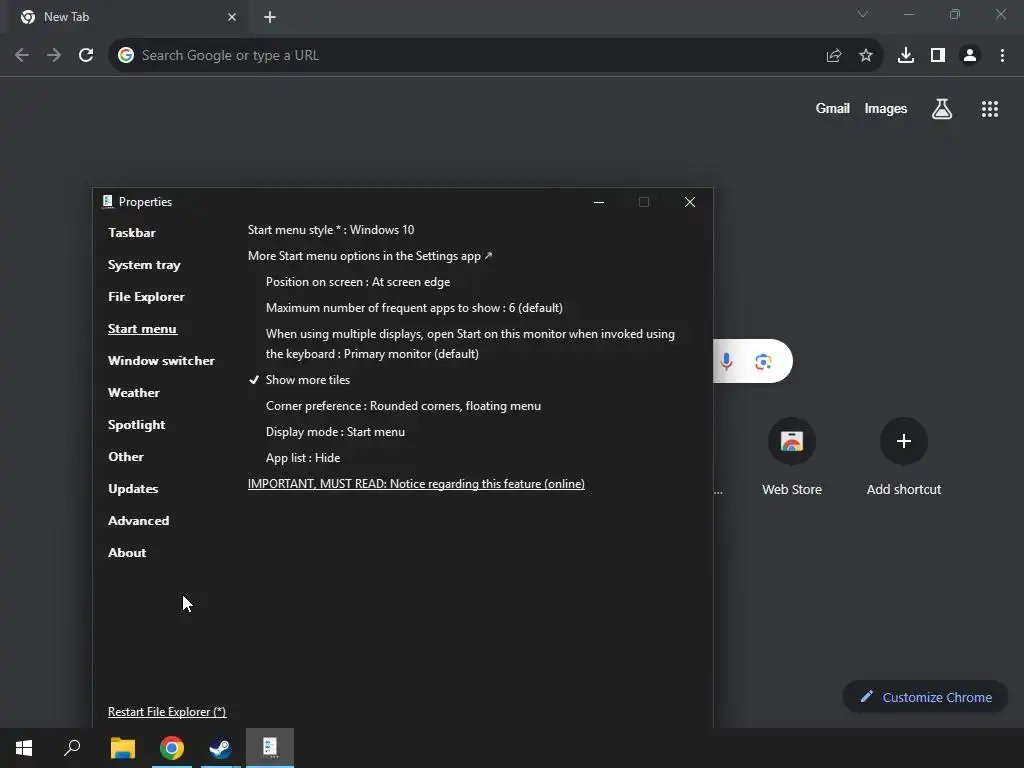This screenshot has width=1024, height=768.
Task: Click Google logo in address bar
Action: [126, 56]
